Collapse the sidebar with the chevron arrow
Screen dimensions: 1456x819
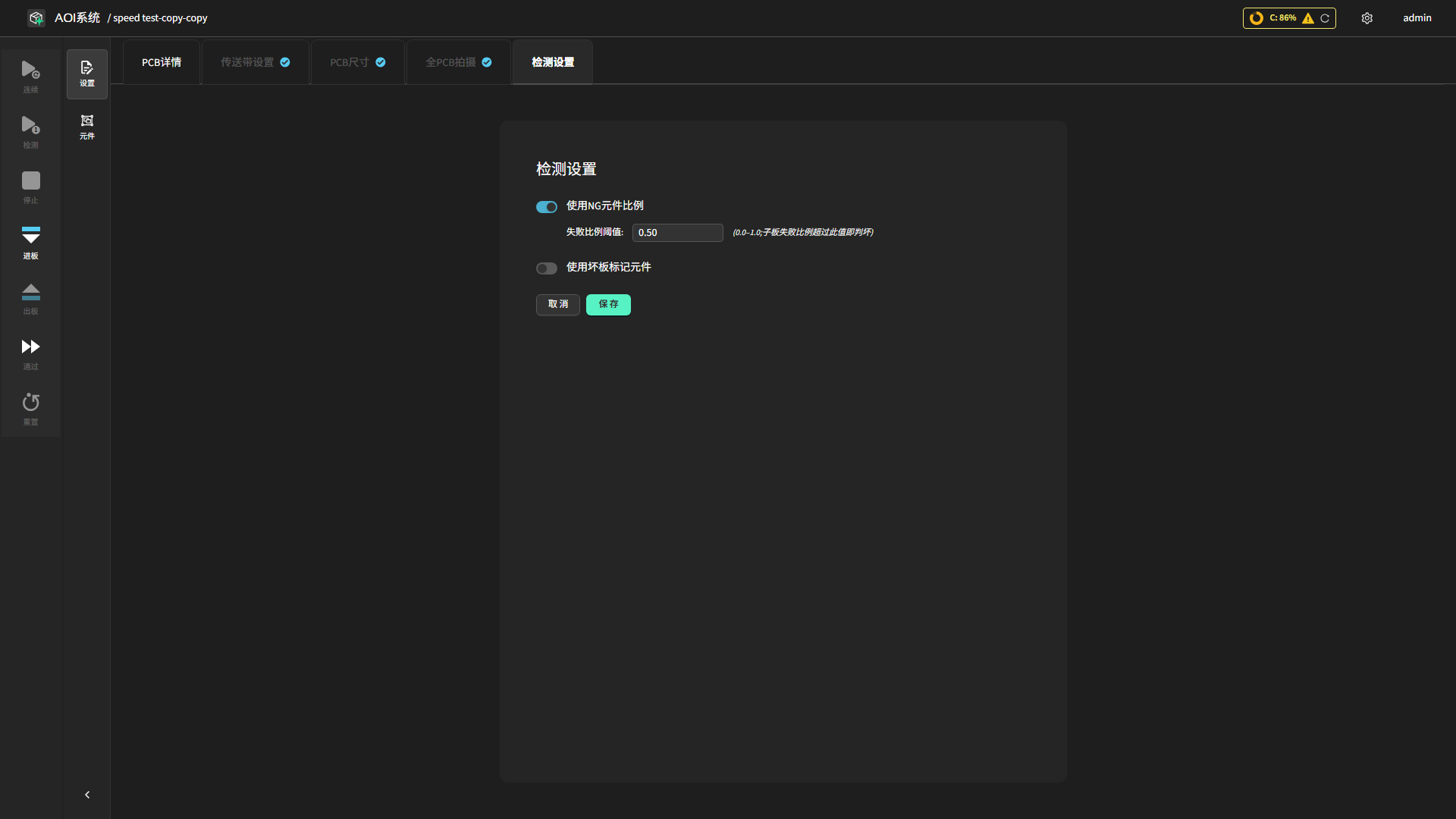[x=87, y=795]
